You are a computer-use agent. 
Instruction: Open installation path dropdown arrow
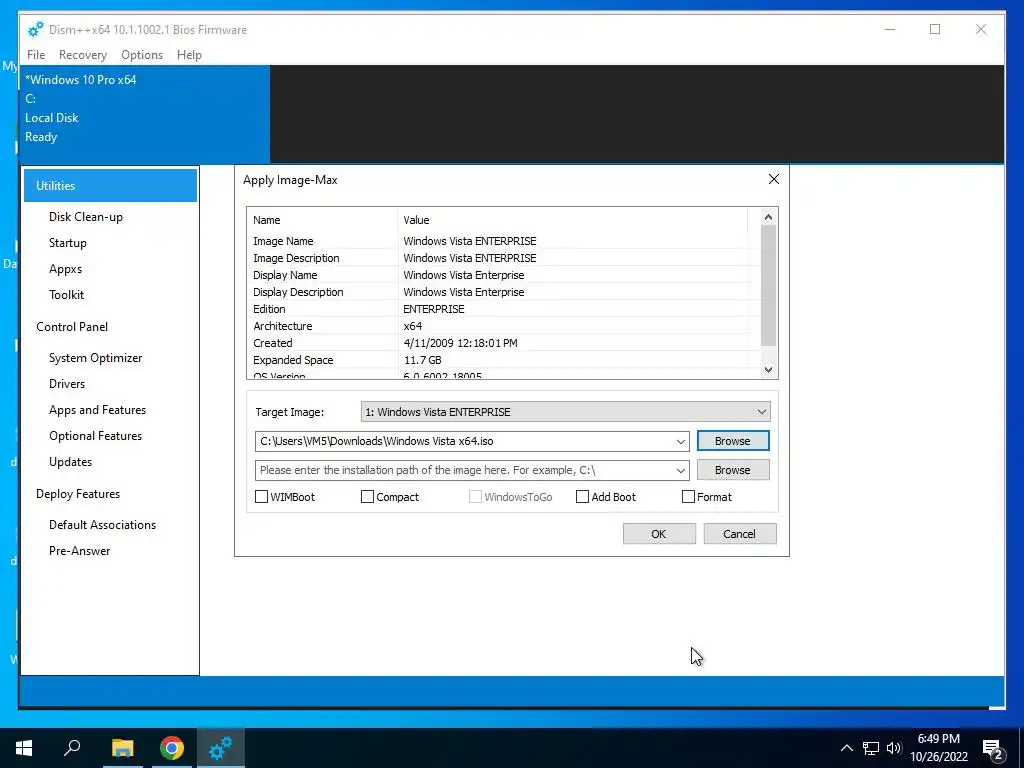point(680,470)
